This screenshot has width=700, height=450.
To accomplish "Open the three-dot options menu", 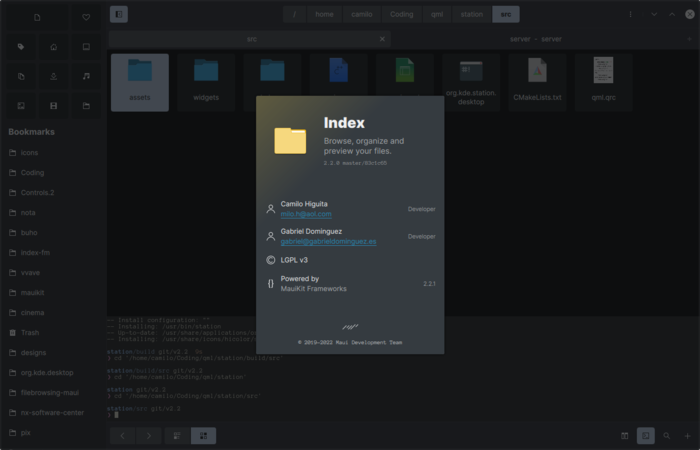I will click(x=630, y=14).
